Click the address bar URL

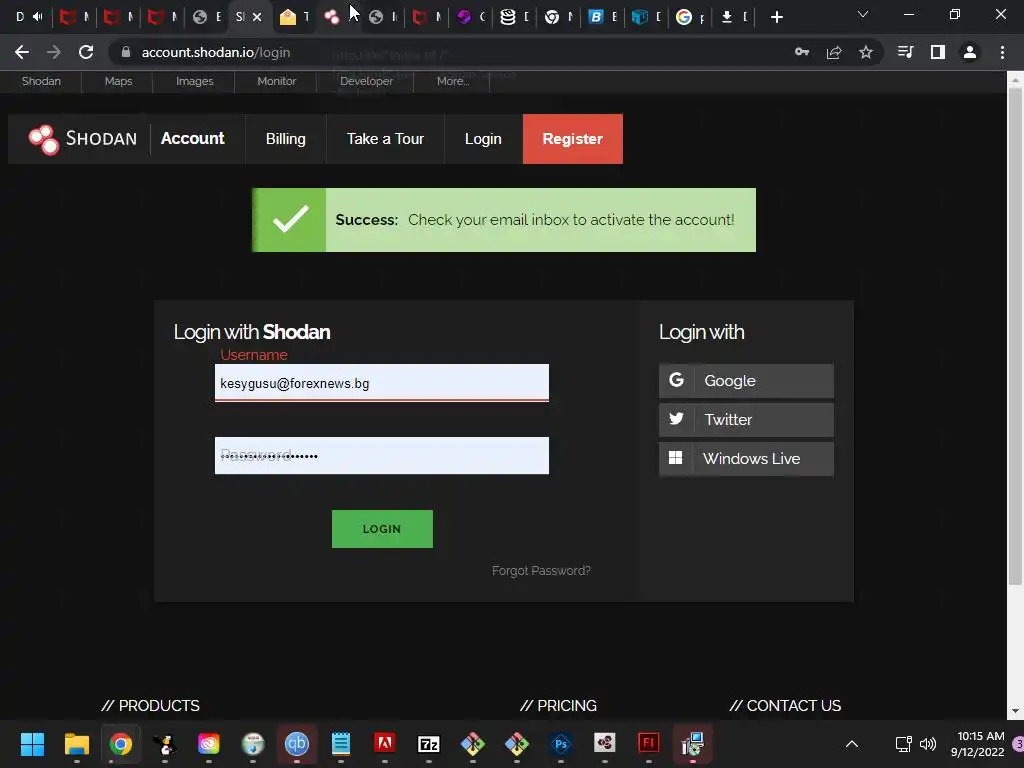[x=216, y=52]
